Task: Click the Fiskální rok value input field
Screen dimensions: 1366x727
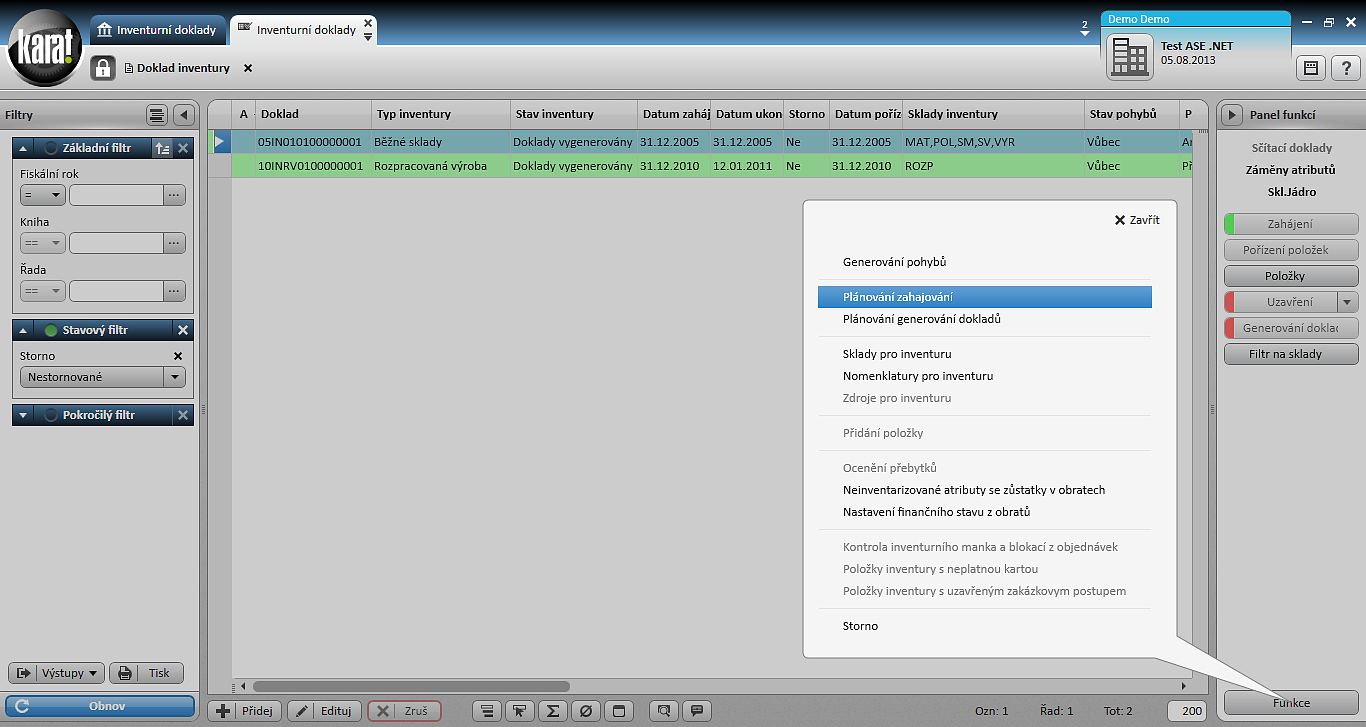Action: [x=116, y=195]
